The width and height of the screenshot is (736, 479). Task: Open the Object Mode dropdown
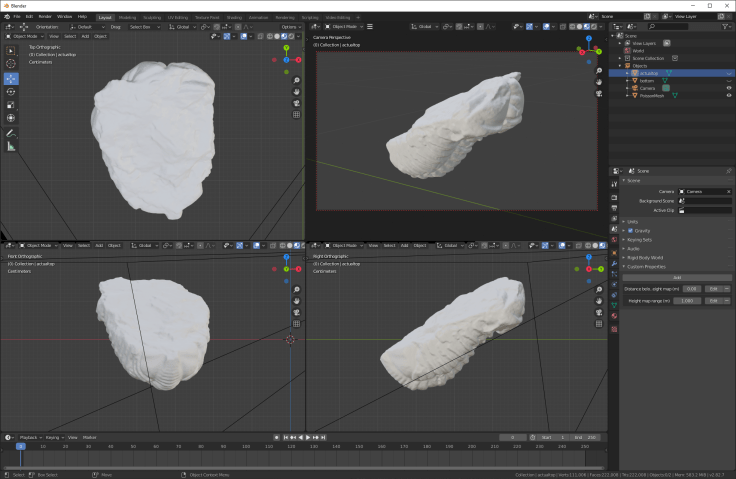click(x=23, y=35)
